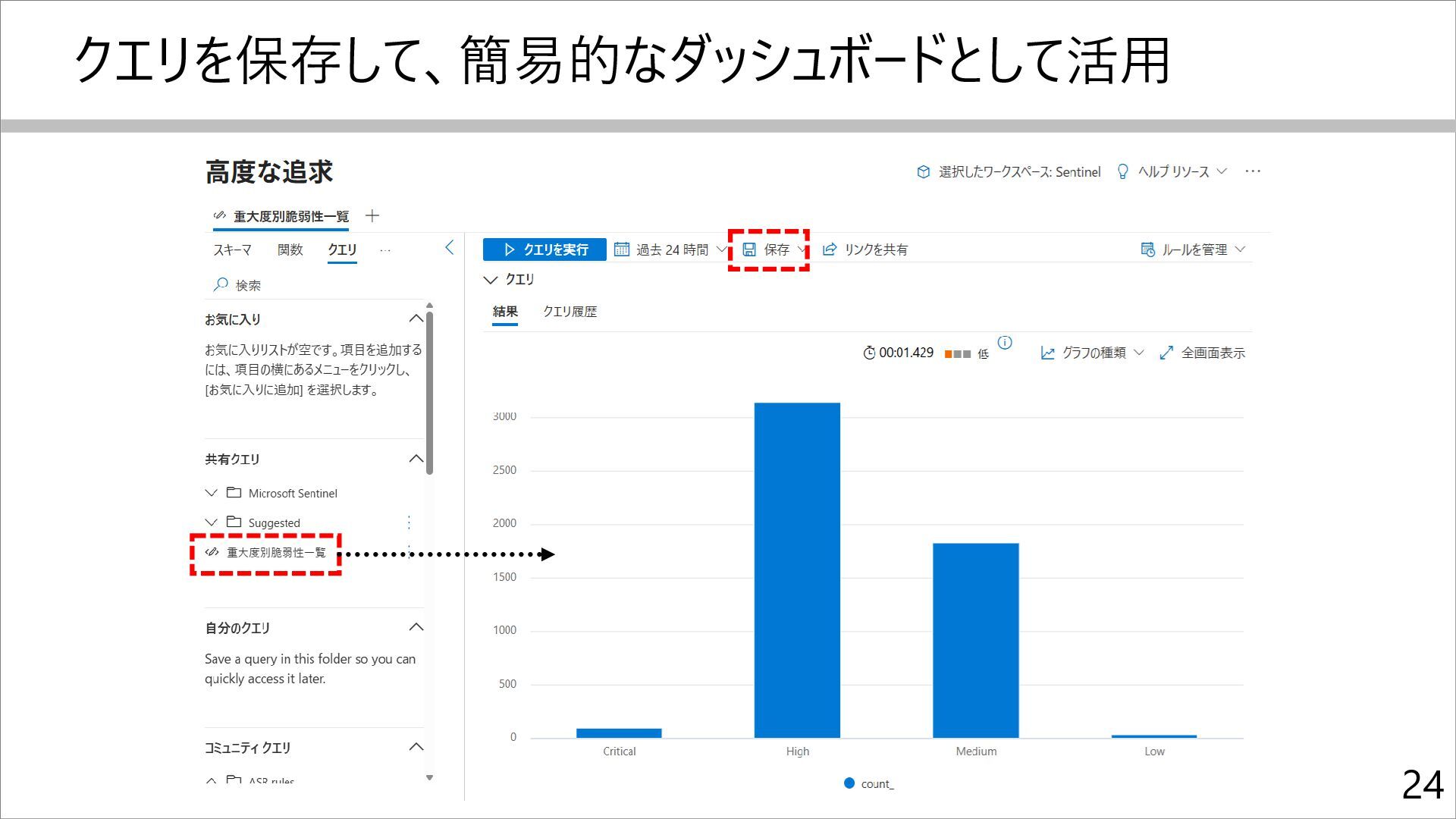Click the chart line icon for graph type

click(x=1047, y=353)
